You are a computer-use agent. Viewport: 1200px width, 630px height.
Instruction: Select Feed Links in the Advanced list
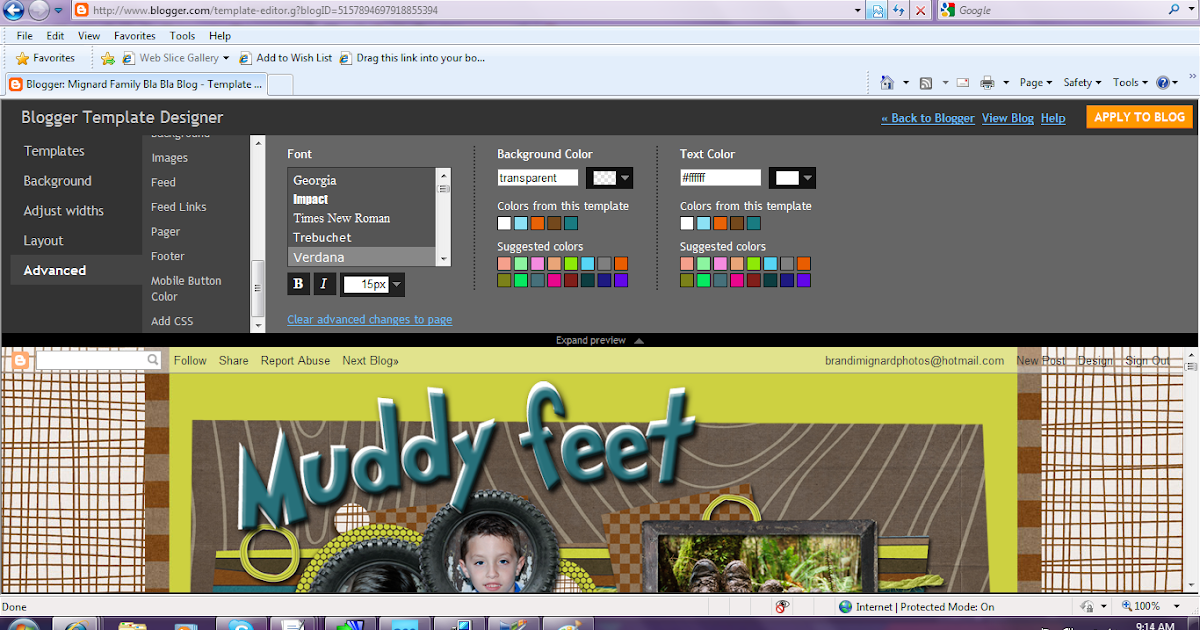(x=178, y=207)
